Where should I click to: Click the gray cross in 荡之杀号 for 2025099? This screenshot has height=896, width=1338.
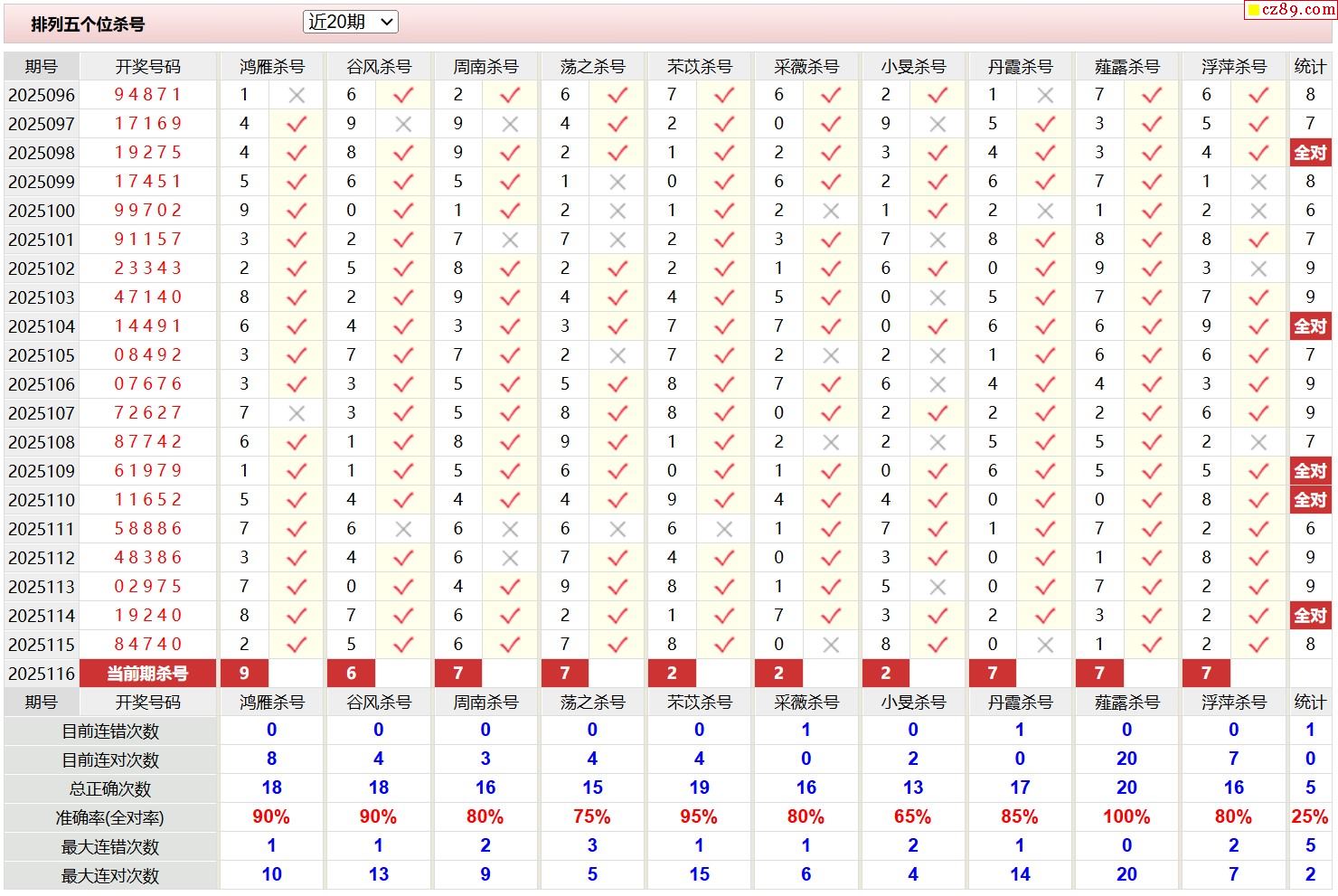coord(617,182)
